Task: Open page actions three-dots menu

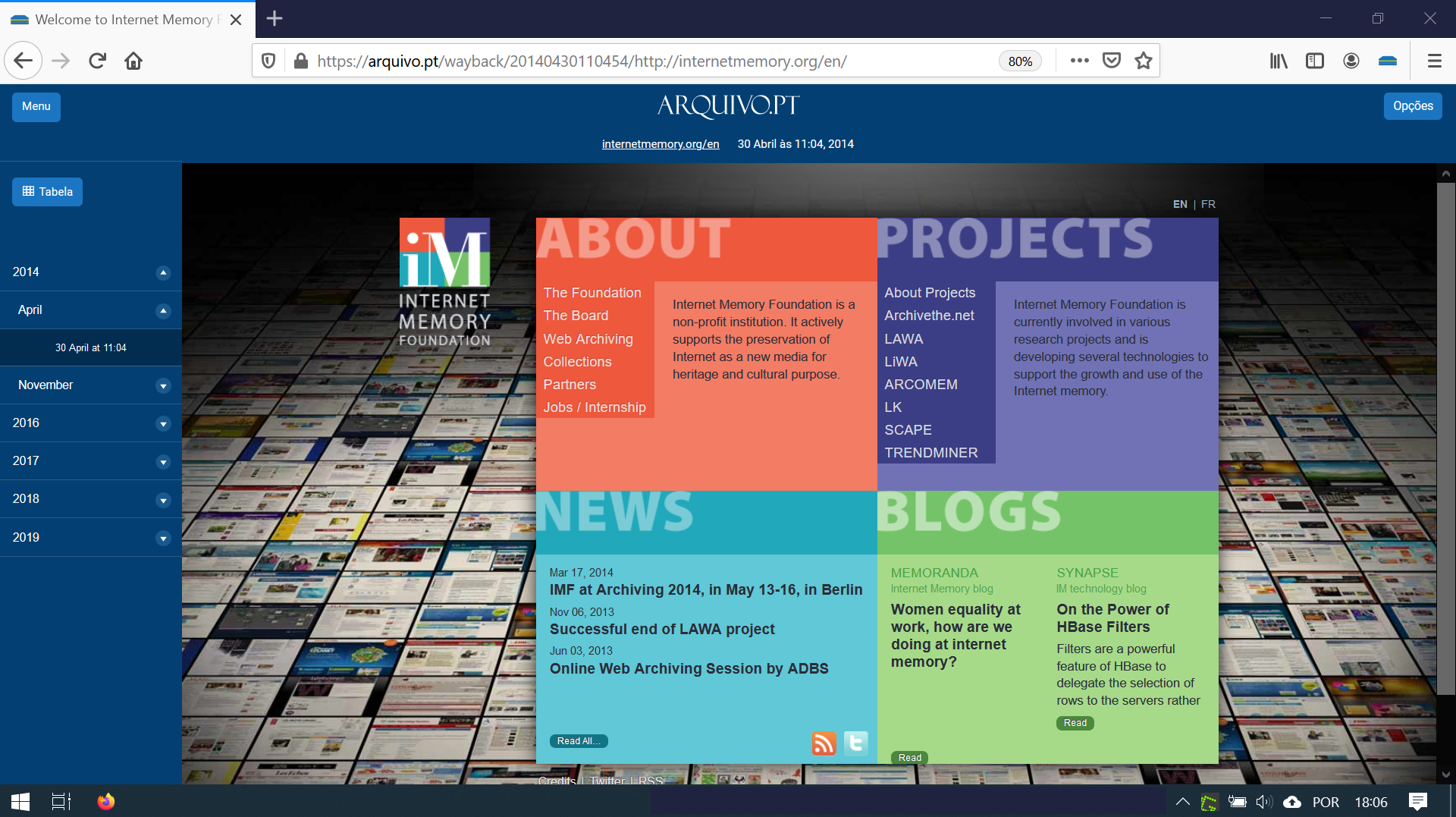Action: (1080, 61)
